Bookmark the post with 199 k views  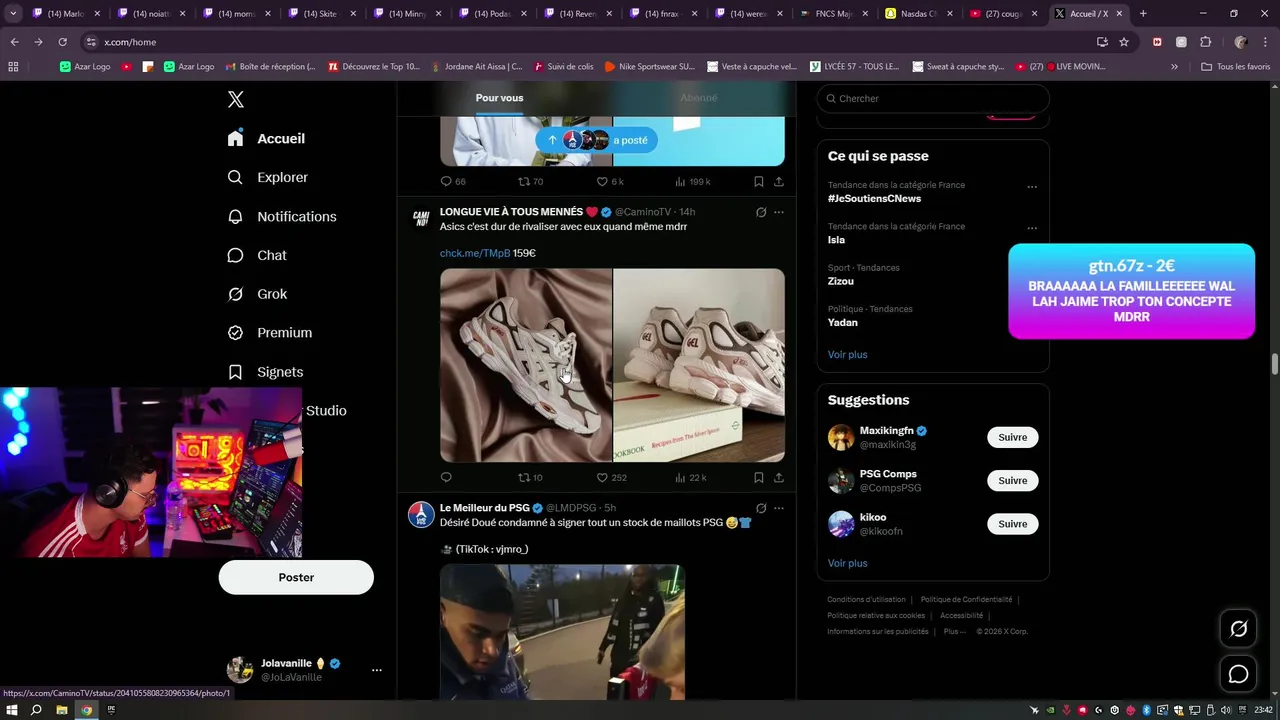[x=758, y=182]
